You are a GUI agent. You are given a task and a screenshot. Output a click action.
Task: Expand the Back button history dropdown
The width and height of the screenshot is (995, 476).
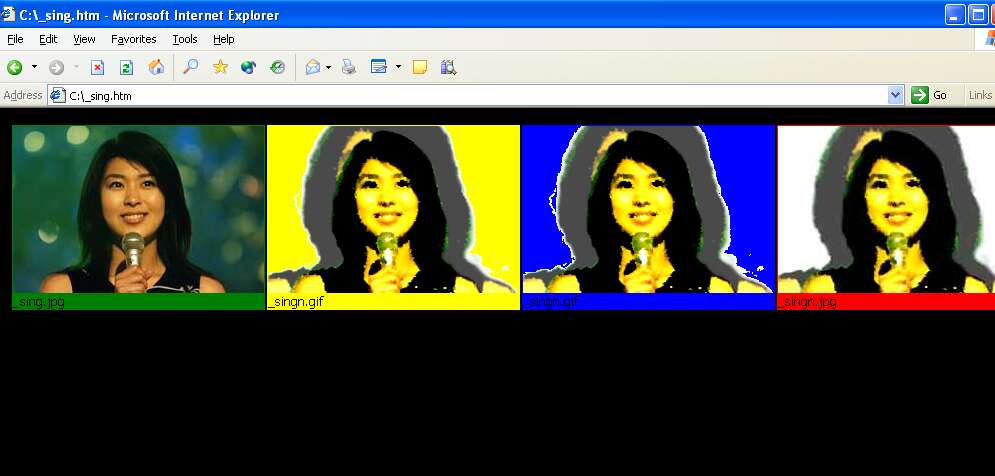click(34, 68)
